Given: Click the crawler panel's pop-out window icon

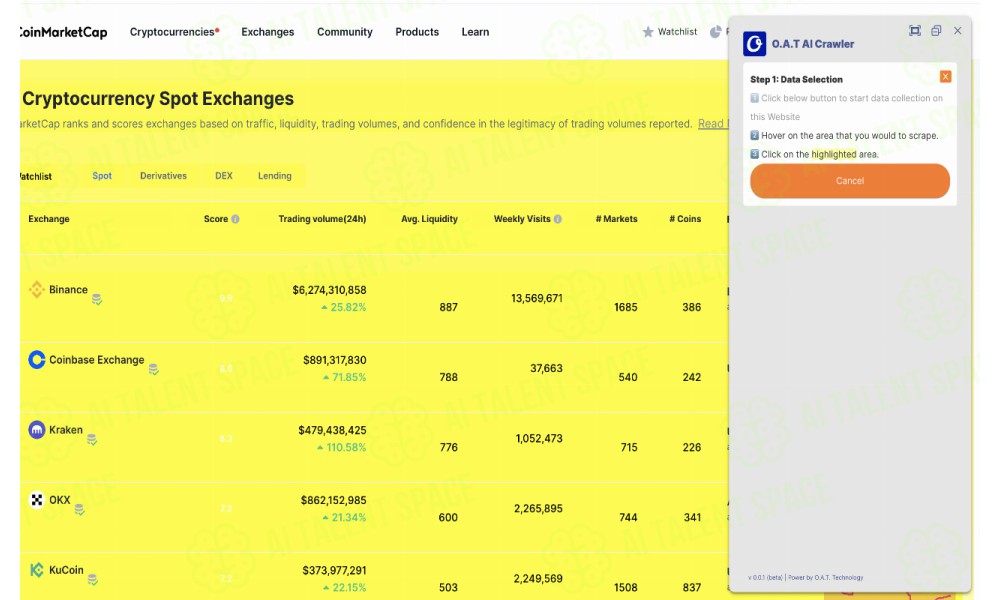Looking at the screenshot, I should tap(936, 31).
